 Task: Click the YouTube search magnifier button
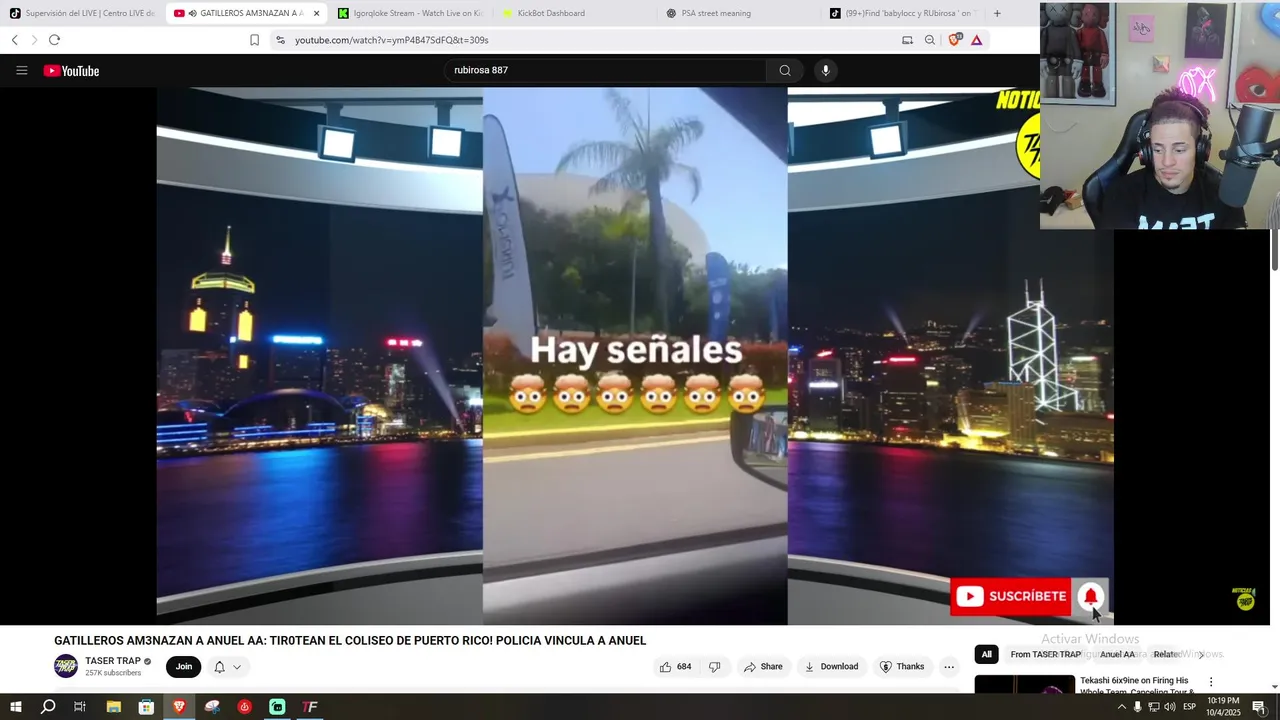785,70
